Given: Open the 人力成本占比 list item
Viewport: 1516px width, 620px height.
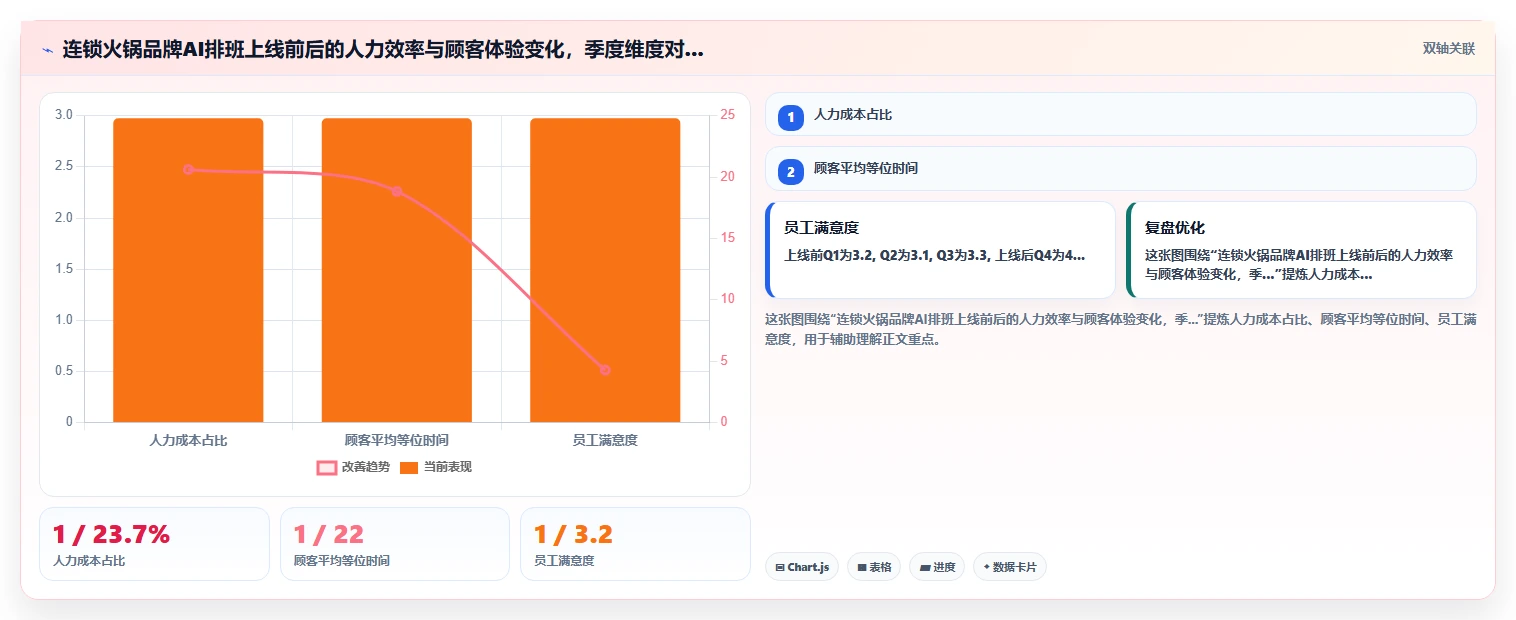Looking at the screenshot, I should (1120, 114).
